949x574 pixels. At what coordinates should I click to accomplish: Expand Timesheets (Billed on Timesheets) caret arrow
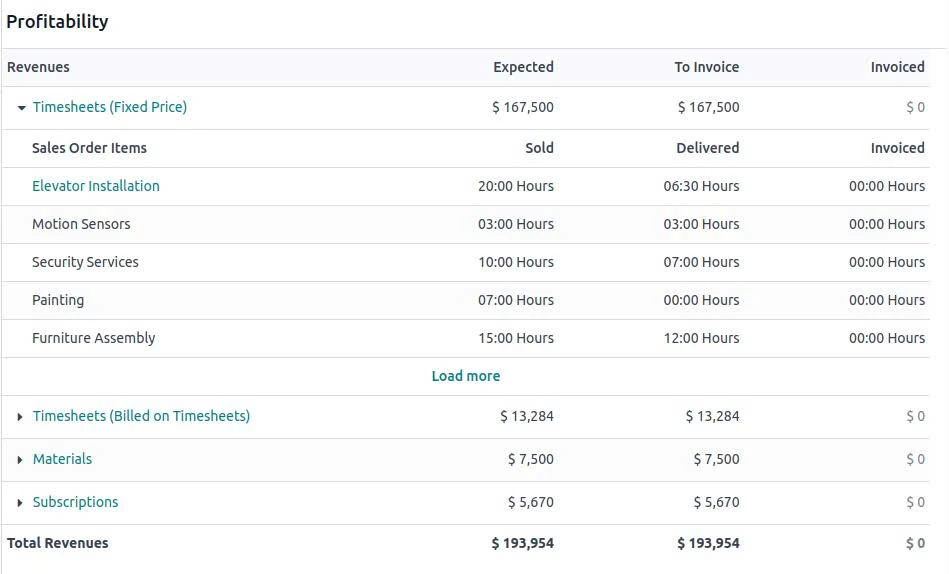20,417
